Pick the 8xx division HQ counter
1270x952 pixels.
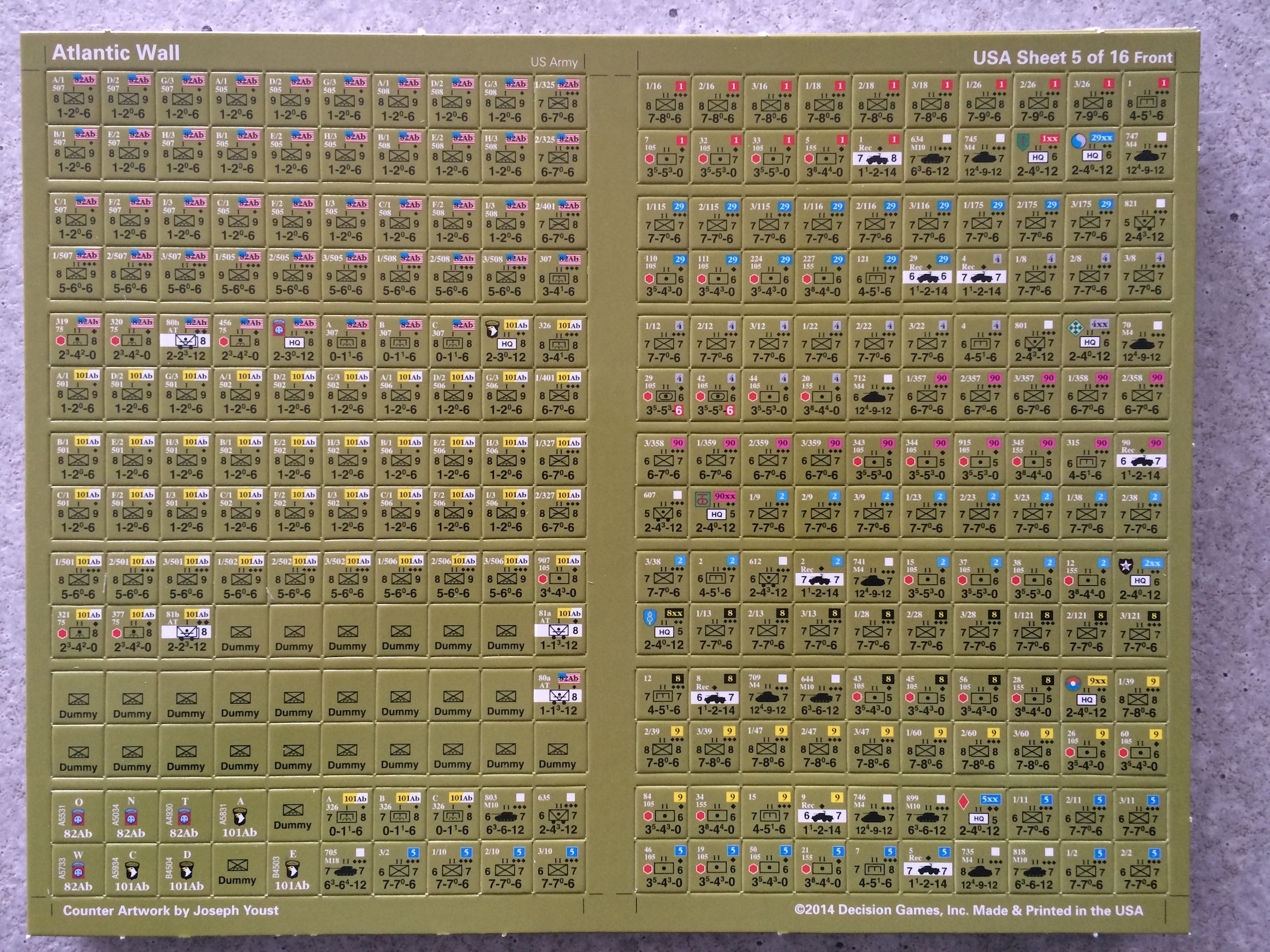click(663, 630)
